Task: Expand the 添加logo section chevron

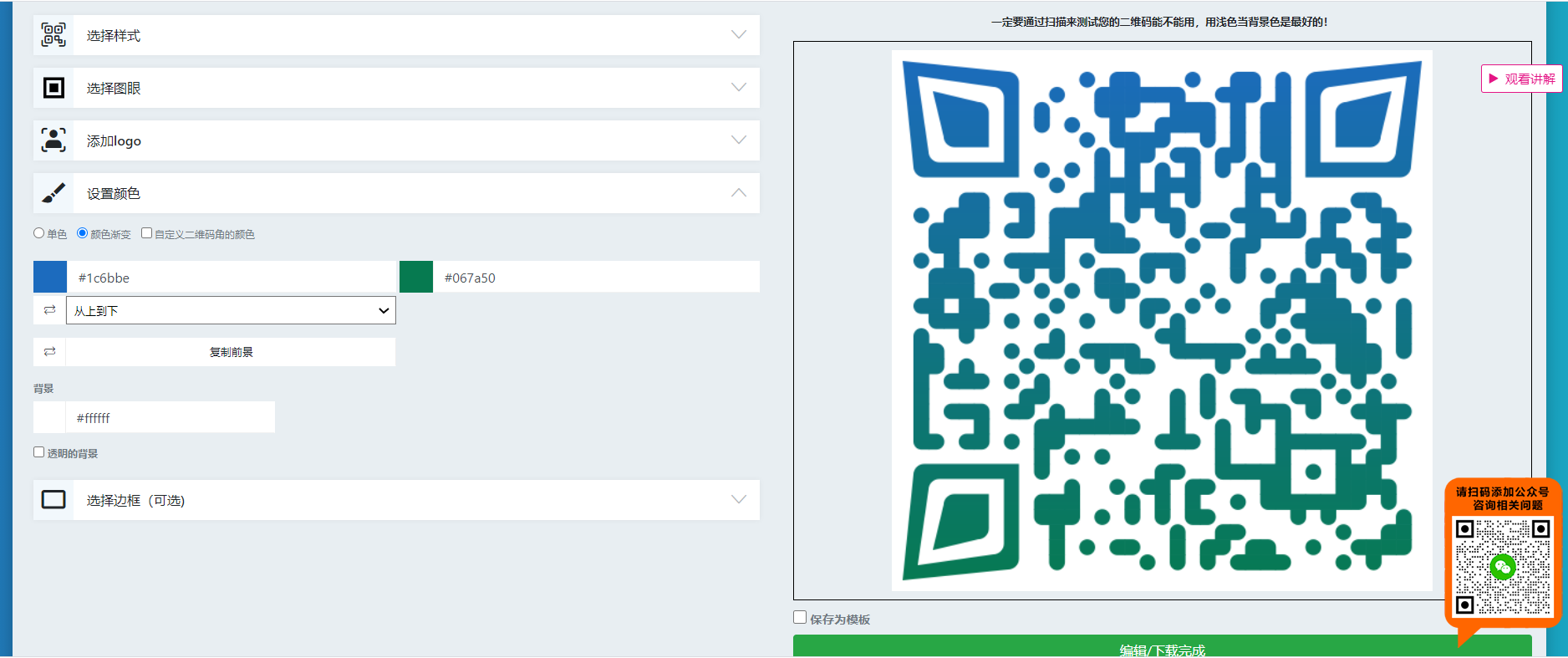Action: coord(739,140)
